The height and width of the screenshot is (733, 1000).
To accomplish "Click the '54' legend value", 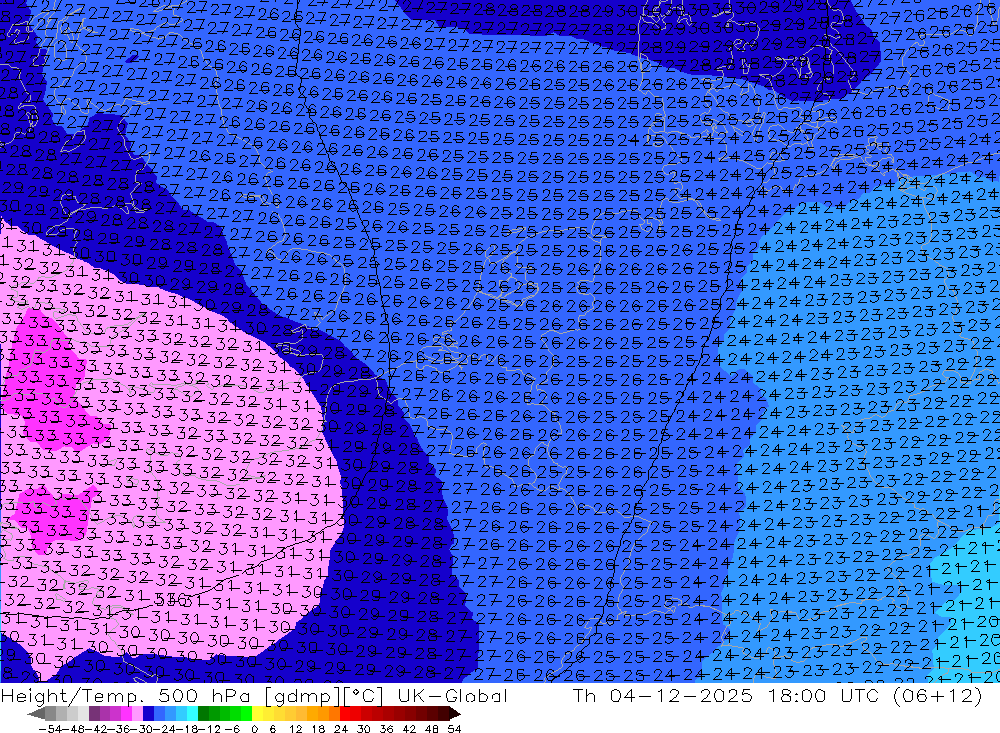I will [454, 729].
